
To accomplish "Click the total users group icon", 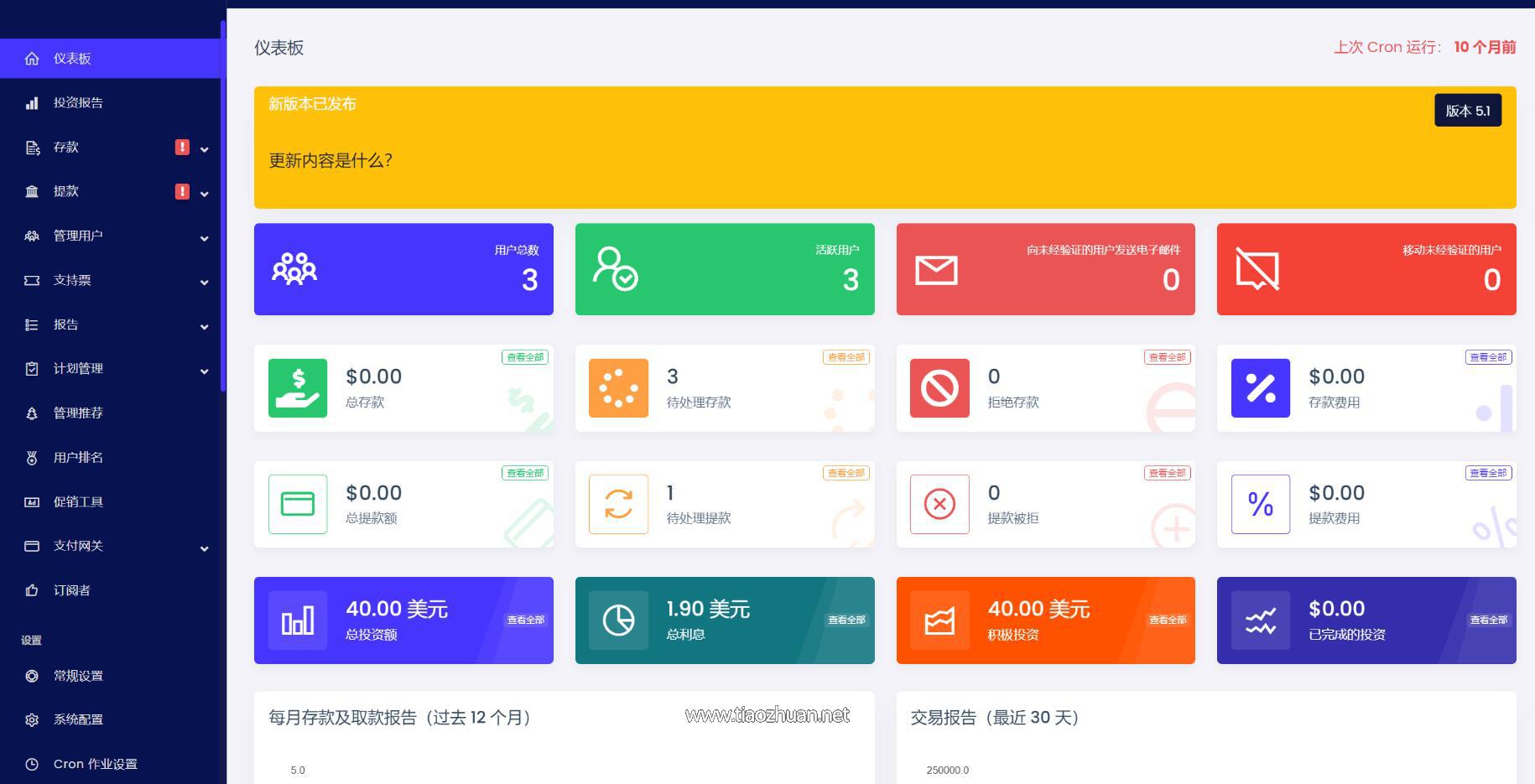I will 294,269.
